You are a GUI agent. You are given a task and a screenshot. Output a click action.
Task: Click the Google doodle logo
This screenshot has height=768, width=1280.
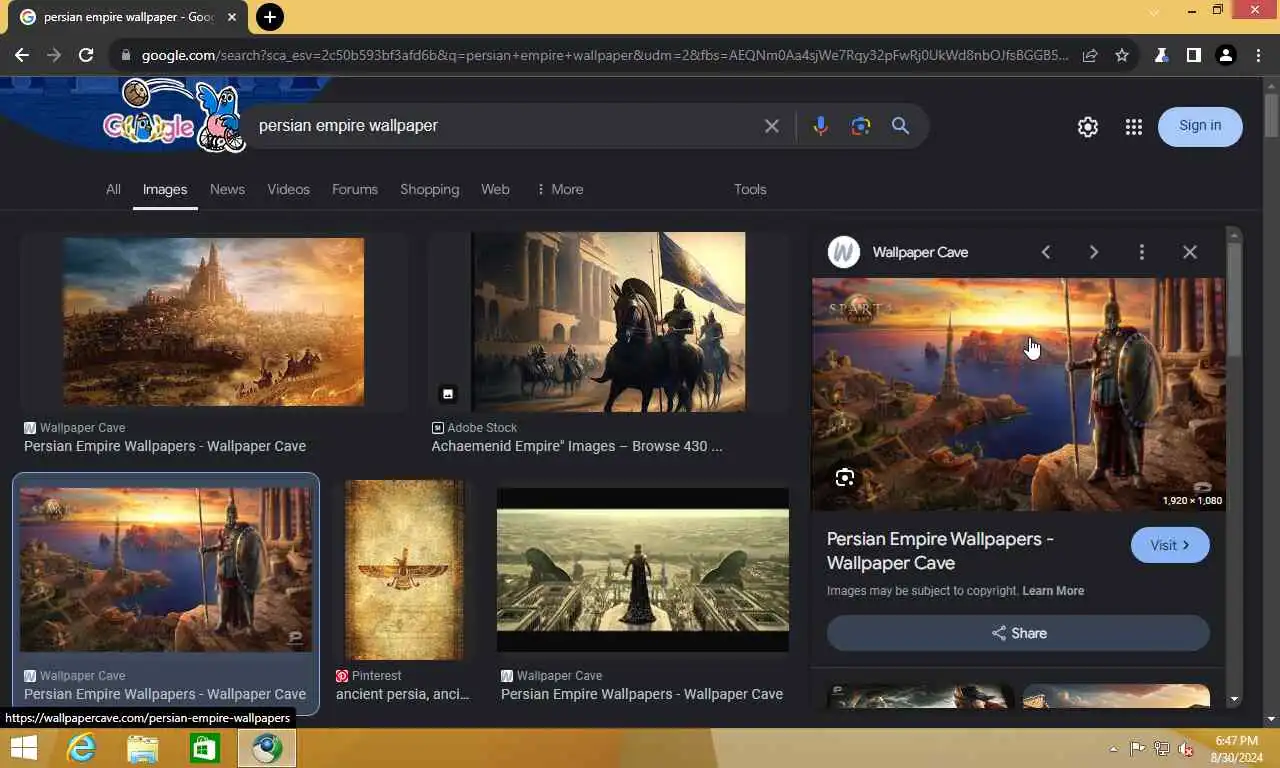tap(174, 116)
